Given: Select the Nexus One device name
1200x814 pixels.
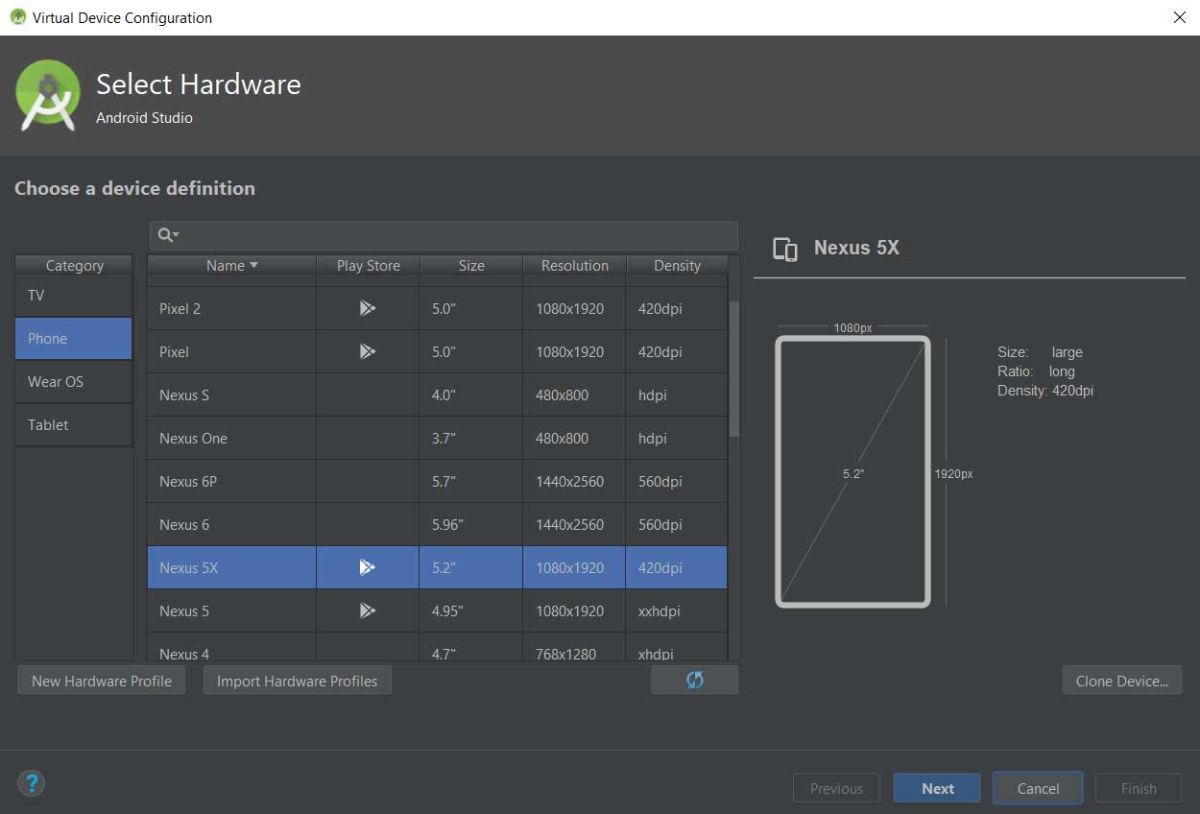Looking at the screenshot, I should click(x=193, y=437).
